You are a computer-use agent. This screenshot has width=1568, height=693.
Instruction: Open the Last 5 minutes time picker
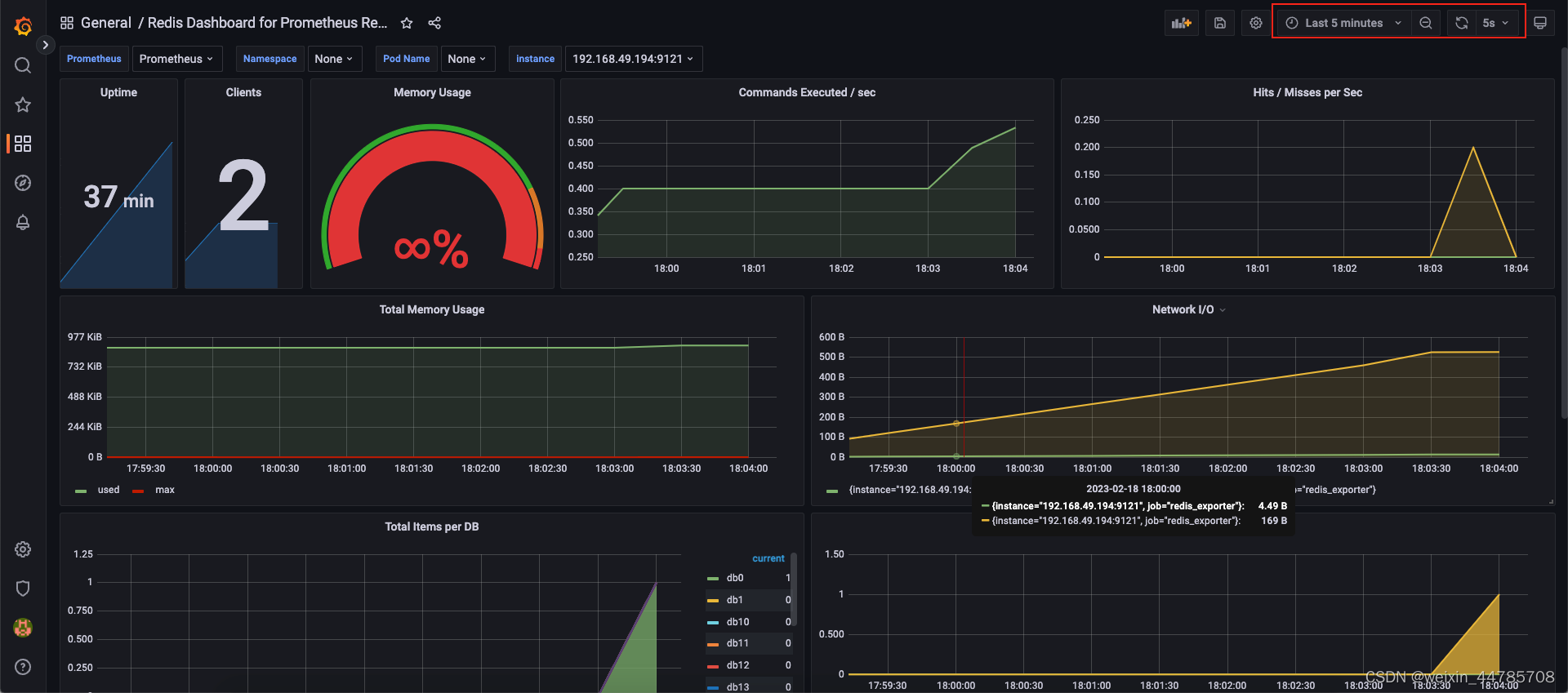[1343, 23]
